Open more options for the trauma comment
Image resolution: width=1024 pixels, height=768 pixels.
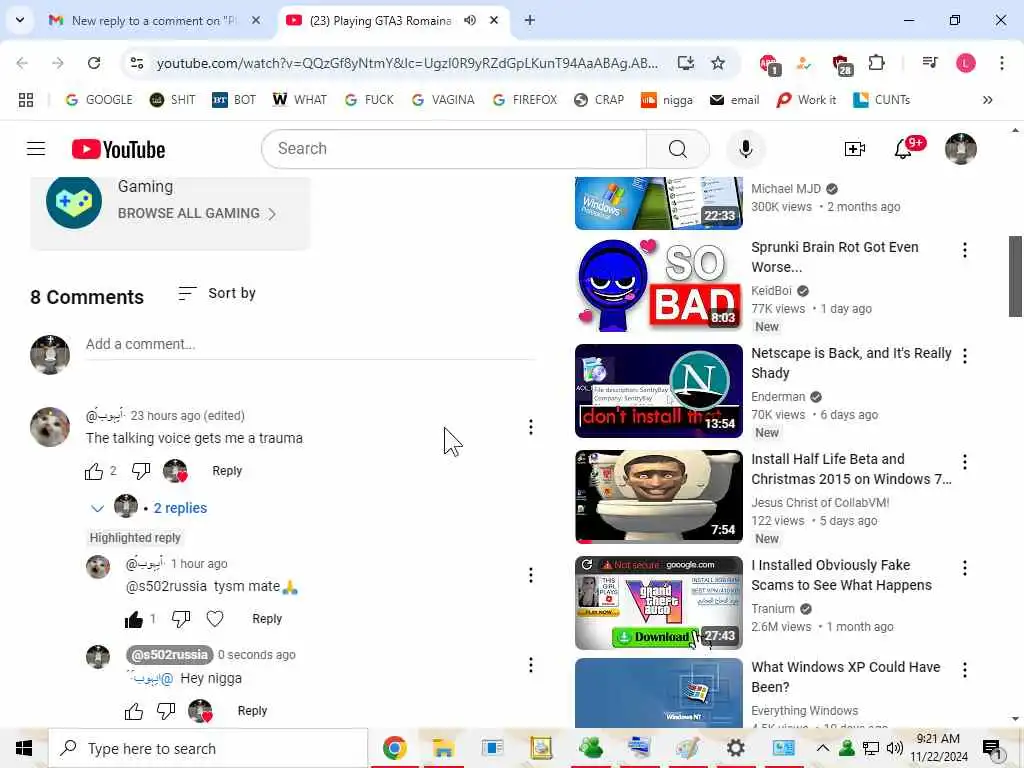[x=530, y=427]
